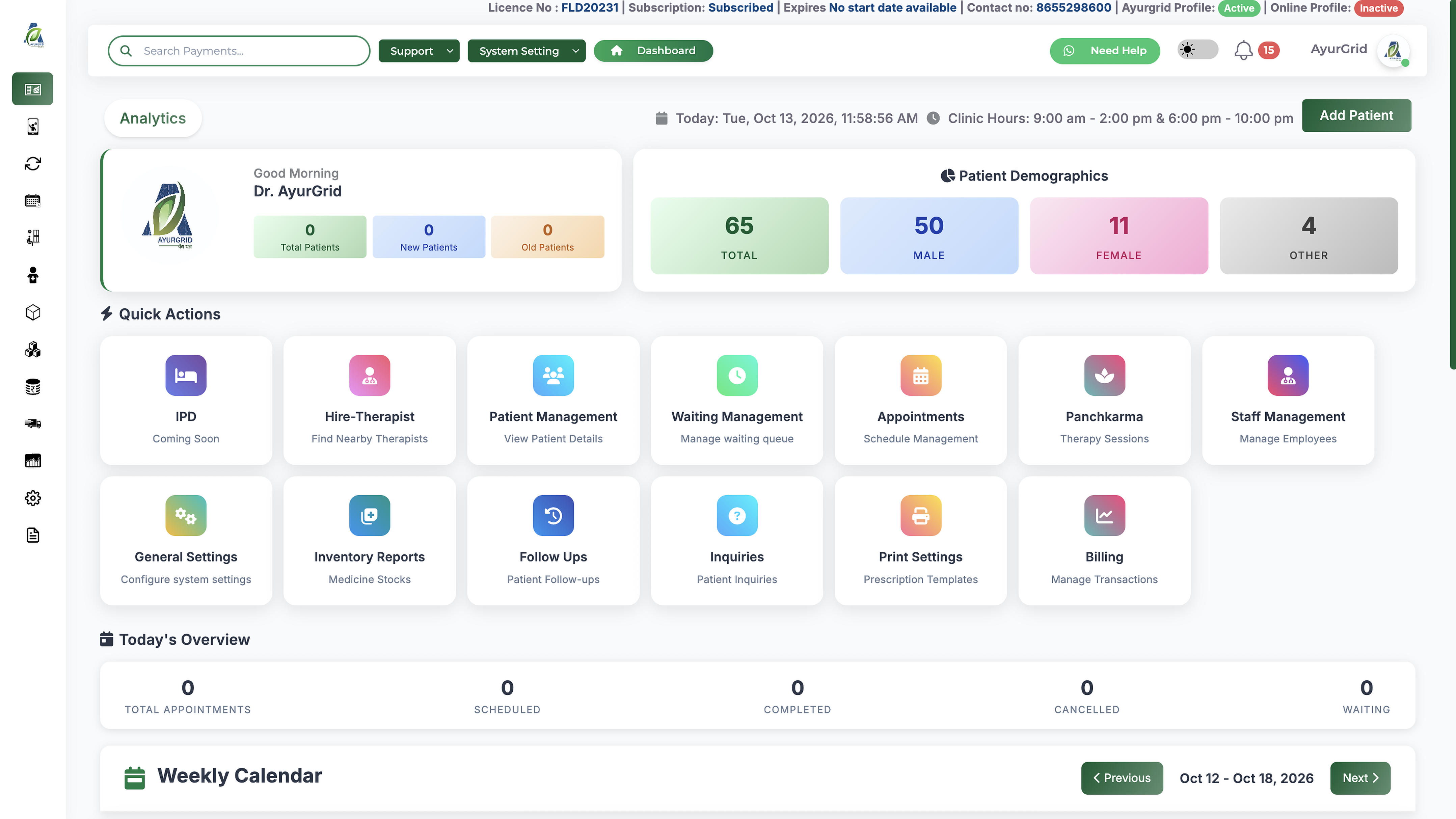The image size is (1456, 819).
Task: Open the Hire-Therapist quick action
Action: coord(370,401)
